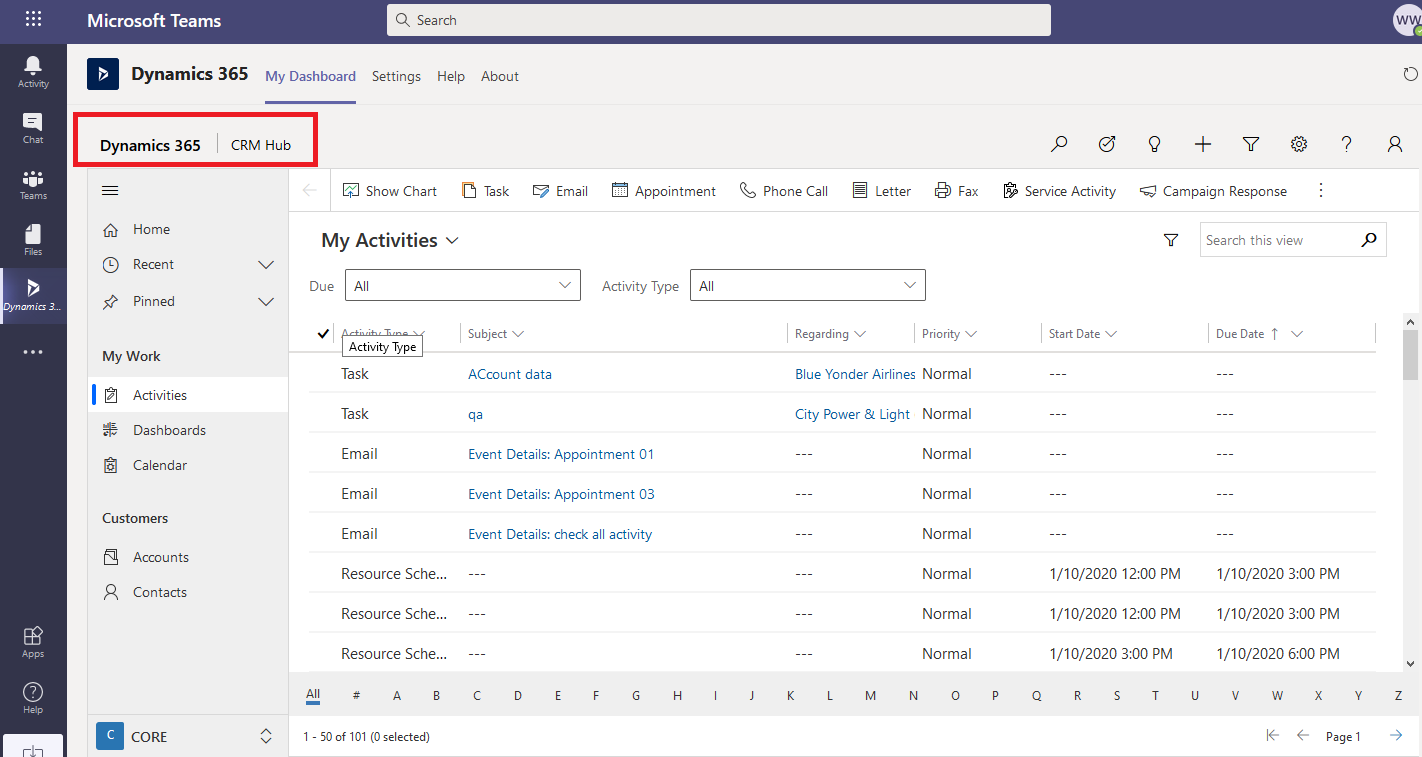This screenshot has height=757, width=1422.
Task: Open Activity in the Teams rail
Action: click(33, 72)
